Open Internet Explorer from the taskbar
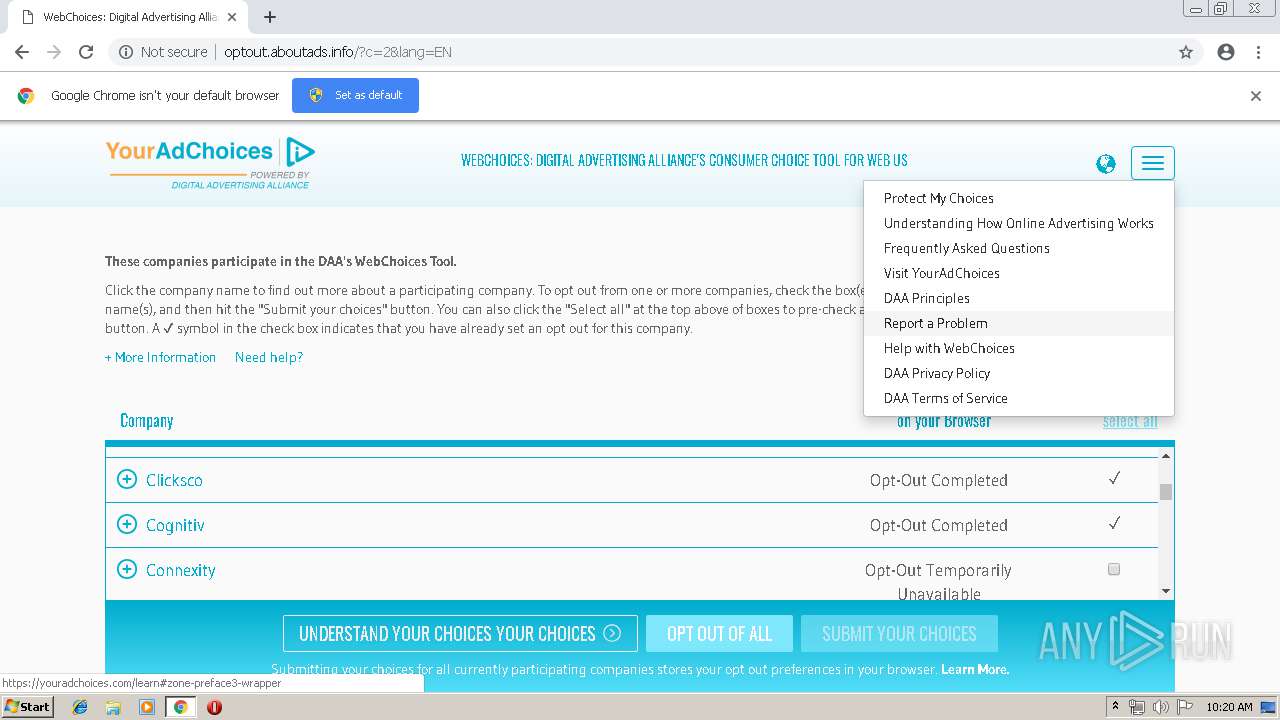 80,707
